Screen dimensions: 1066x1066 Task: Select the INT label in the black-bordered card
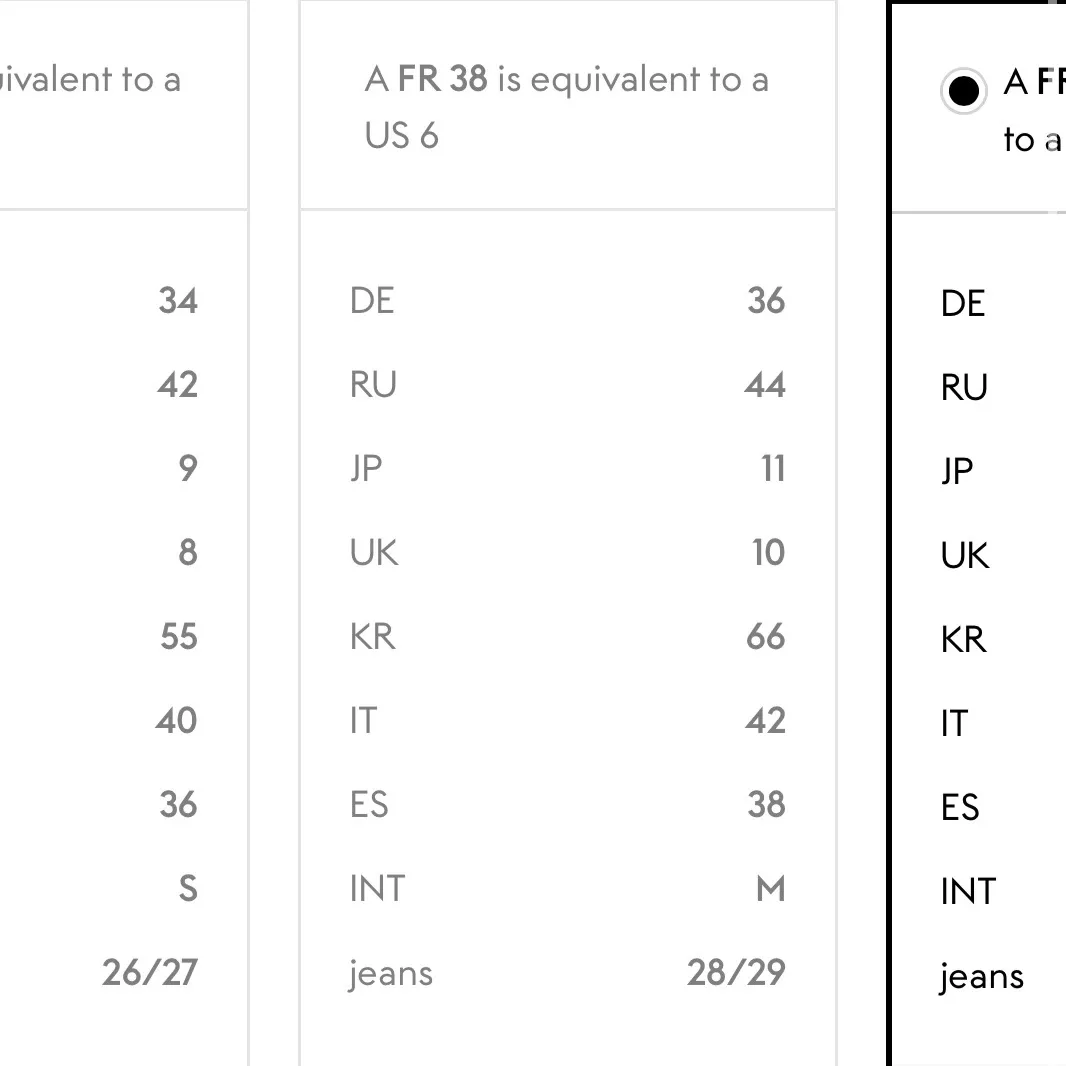[x=968, y=892]
